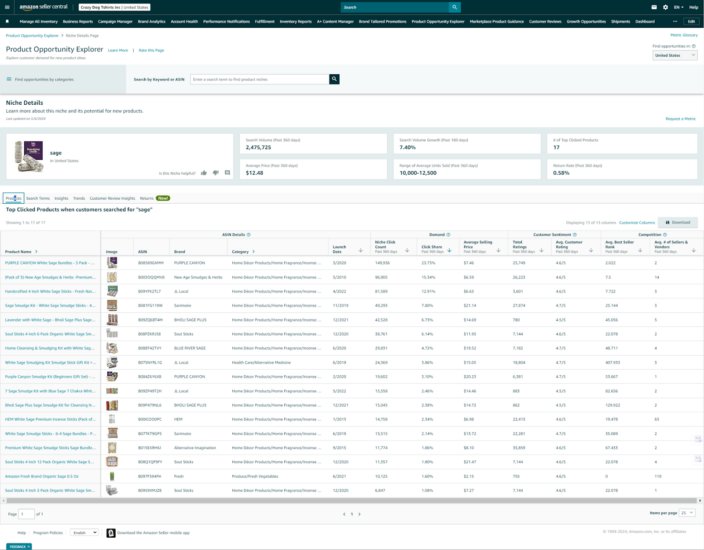Viewport: 704px width, 550px height.
Task: Click info icon next to Customer Sentiment
Action: (x=575, y=234)
